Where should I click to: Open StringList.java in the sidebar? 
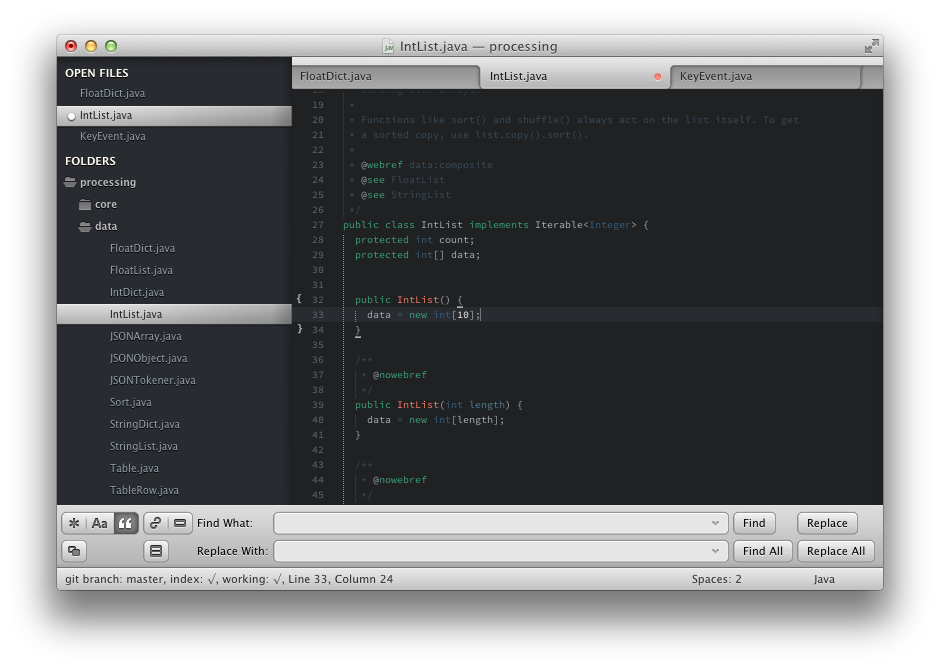tap(144, 446)
